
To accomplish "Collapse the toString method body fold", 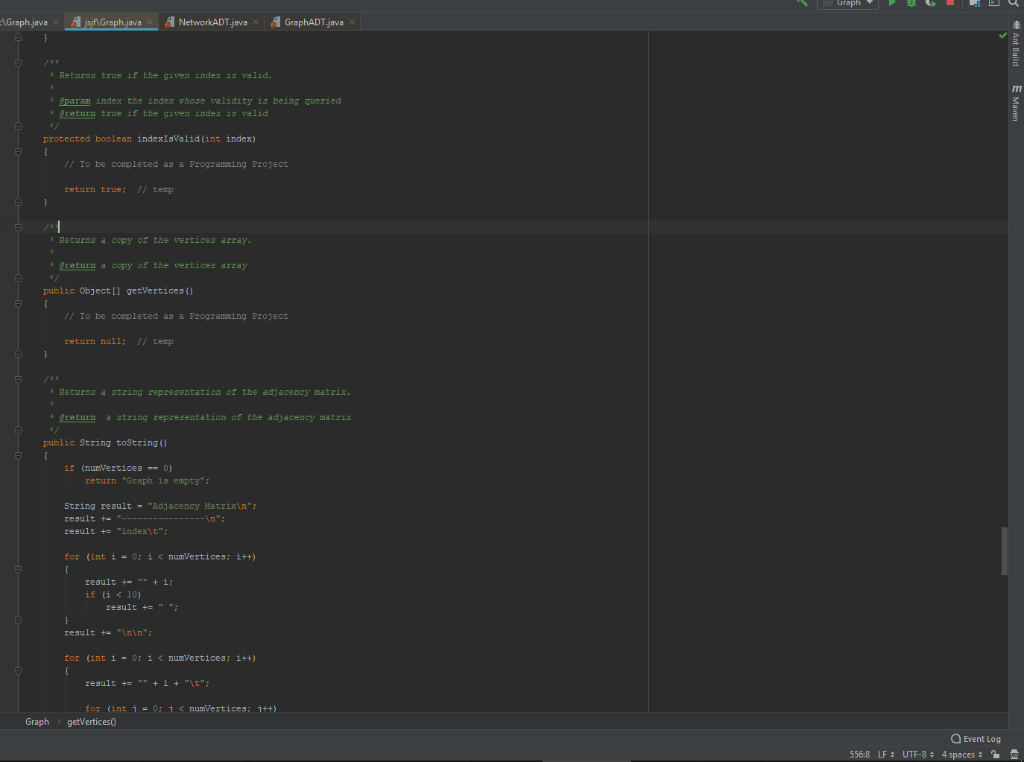I will click(x=18, y=456).
